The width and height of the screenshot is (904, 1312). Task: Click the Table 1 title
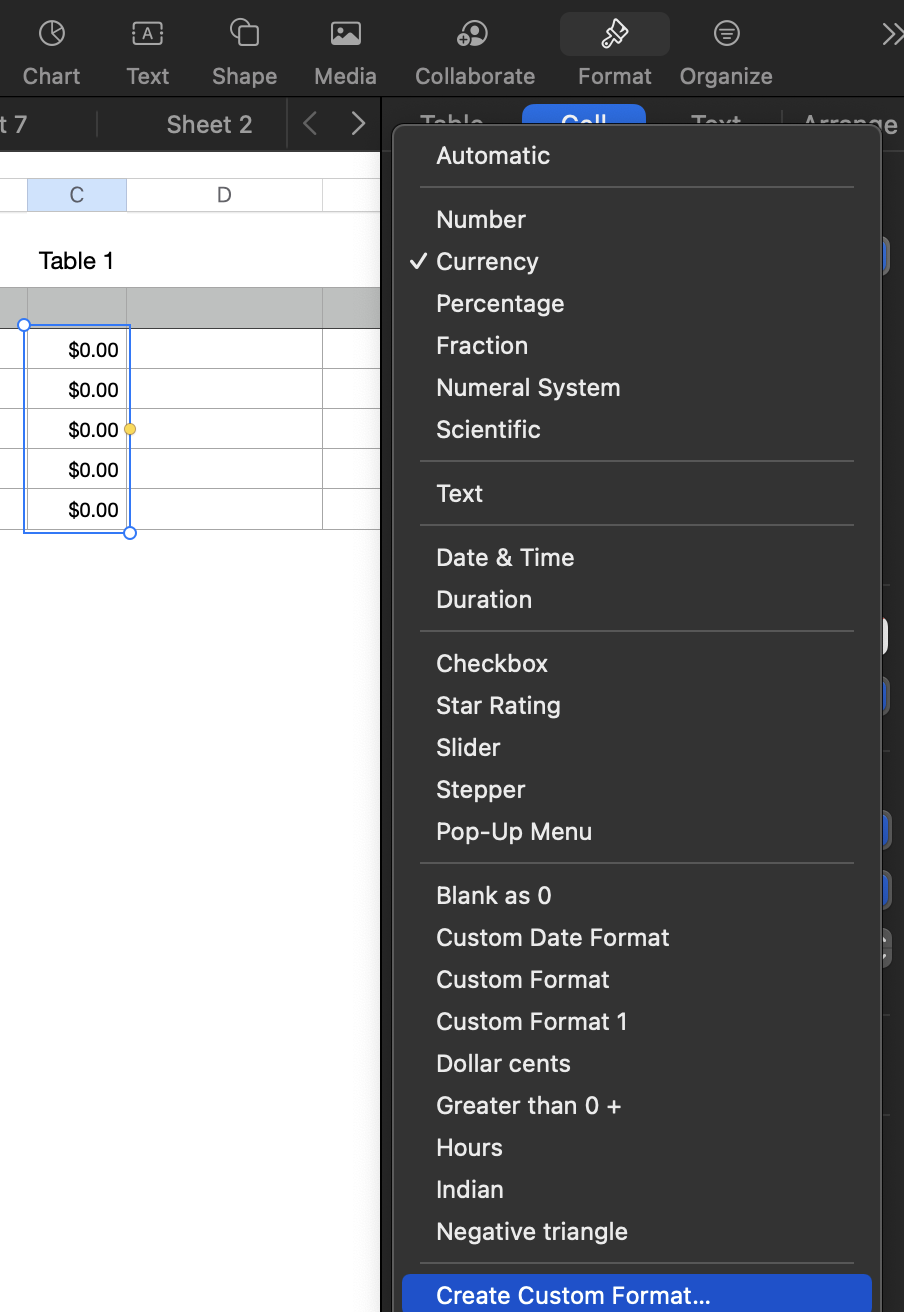(76, 261)
